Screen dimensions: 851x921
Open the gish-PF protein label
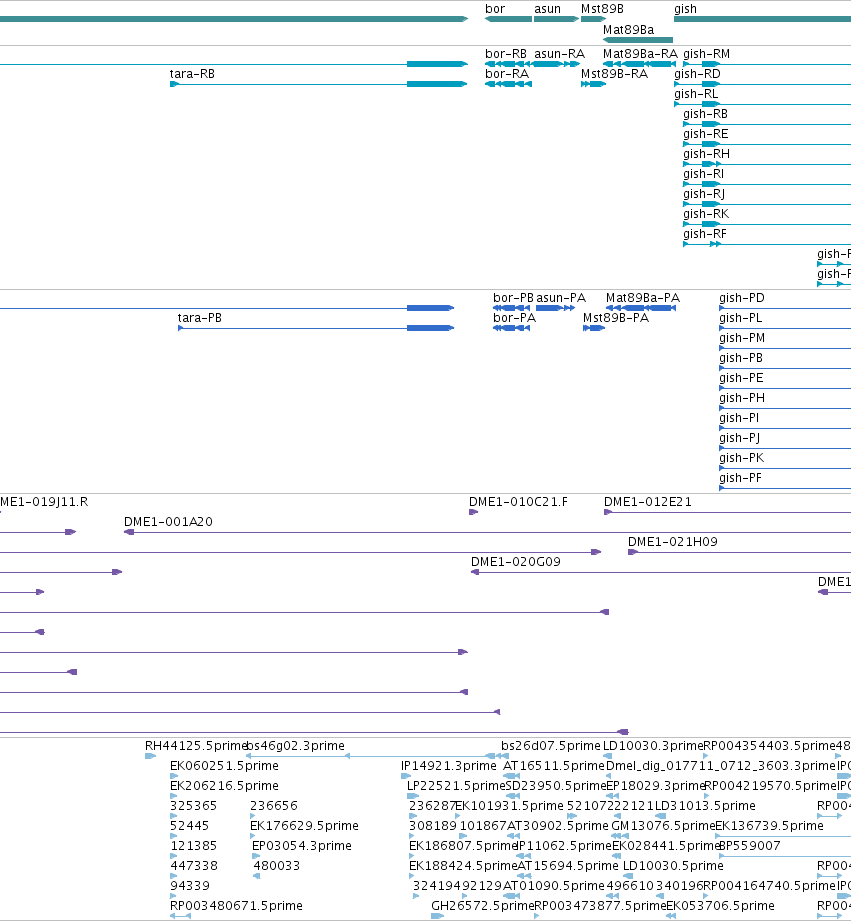tap(741, 478)
